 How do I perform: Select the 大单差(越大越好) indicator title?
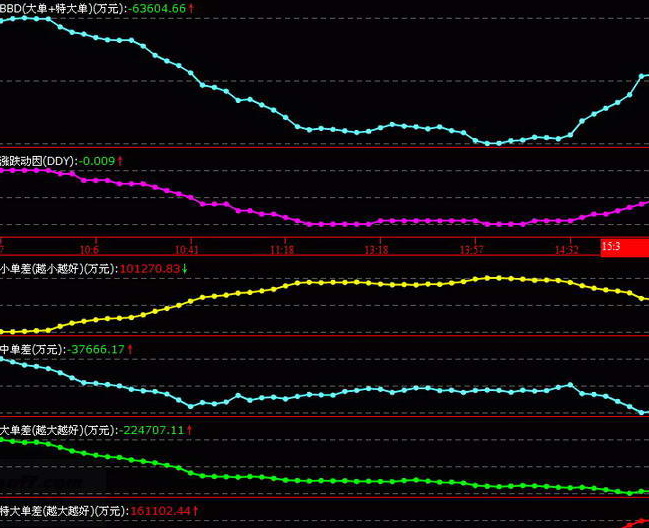58,430
